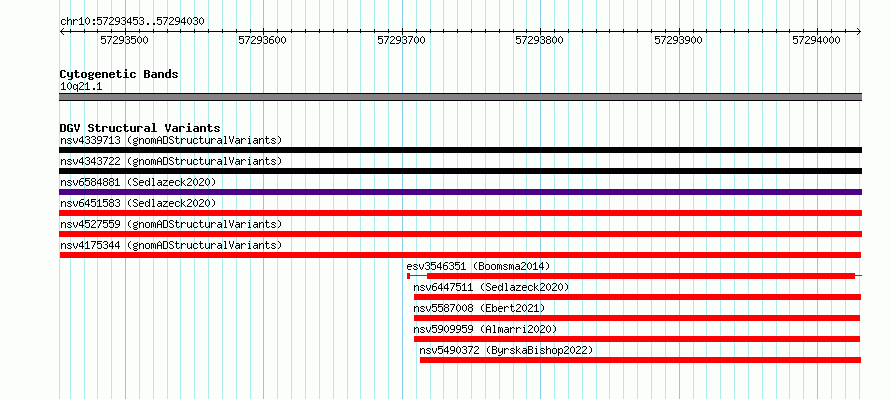Viewport: 890px width, 399px height.
Task: Click the red bar under nsv5909959
Action: tap(637, 339)
